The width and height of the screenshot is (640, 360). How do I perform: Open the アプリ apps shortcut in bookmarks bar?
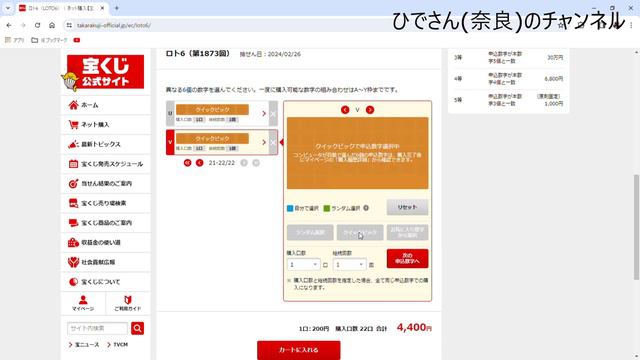(15, 40)
